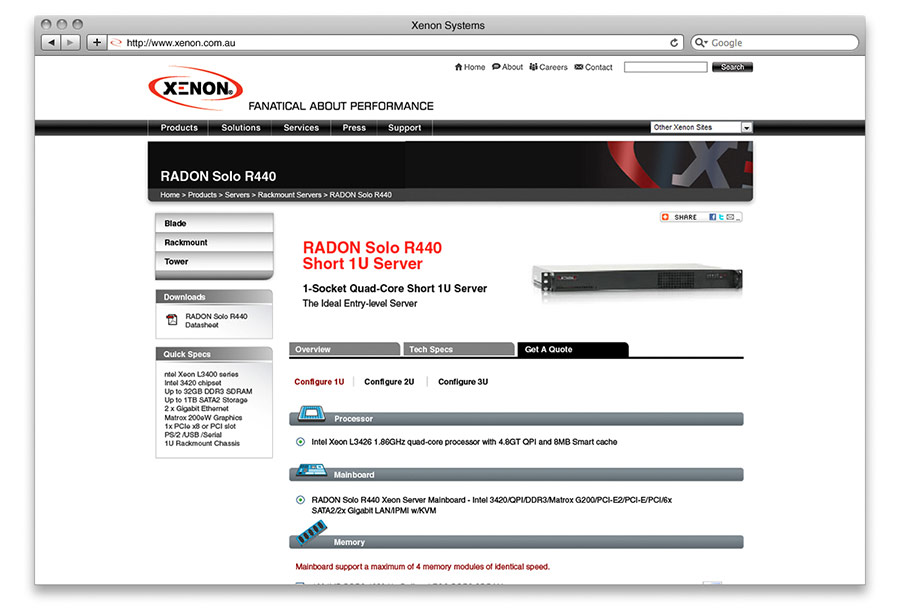Switch to the Overview tab
The width and height of the screenshot is (900, 616).
(x=313, y=349)
